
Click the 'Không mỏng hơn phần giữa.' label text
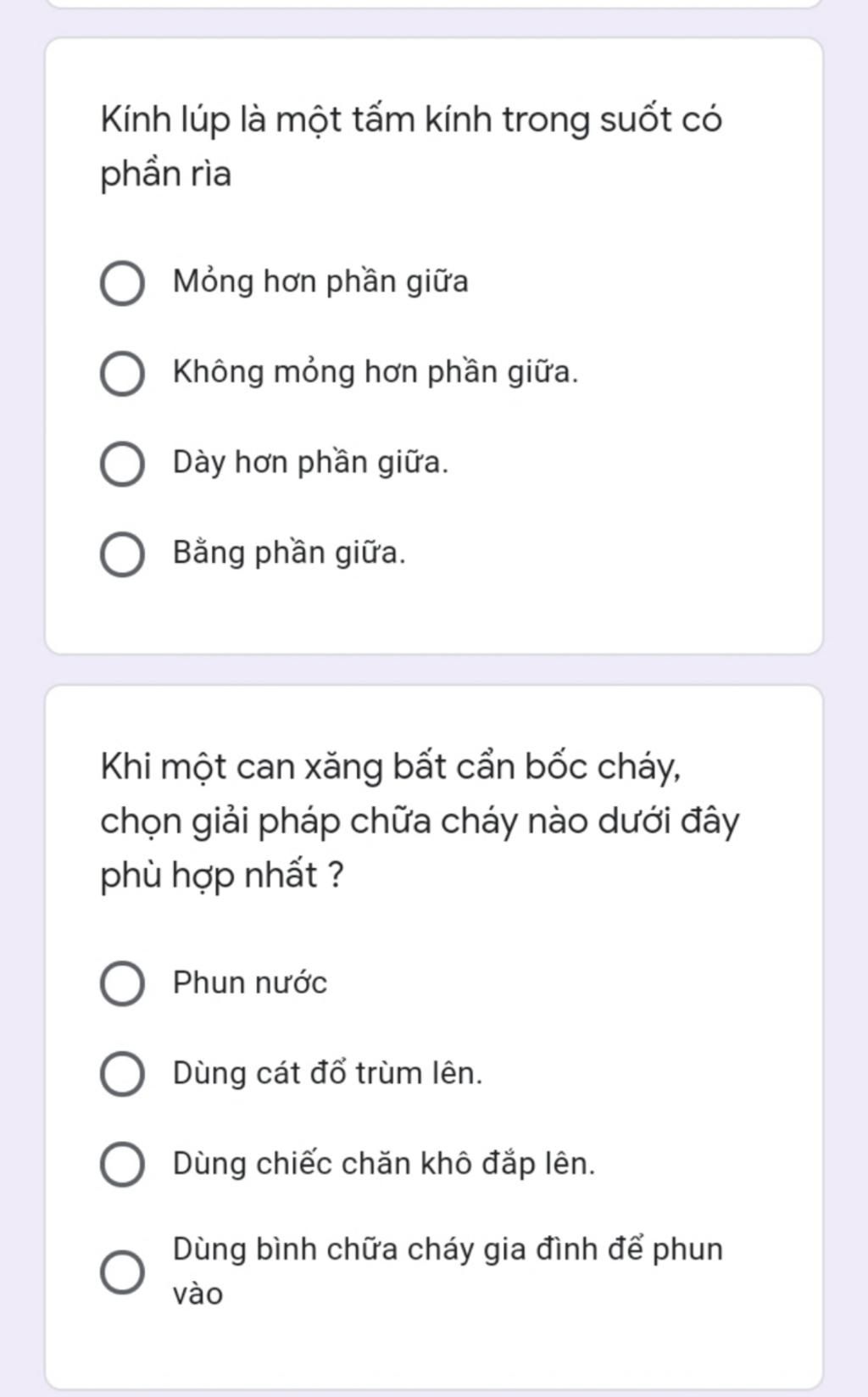click(376, 371)
